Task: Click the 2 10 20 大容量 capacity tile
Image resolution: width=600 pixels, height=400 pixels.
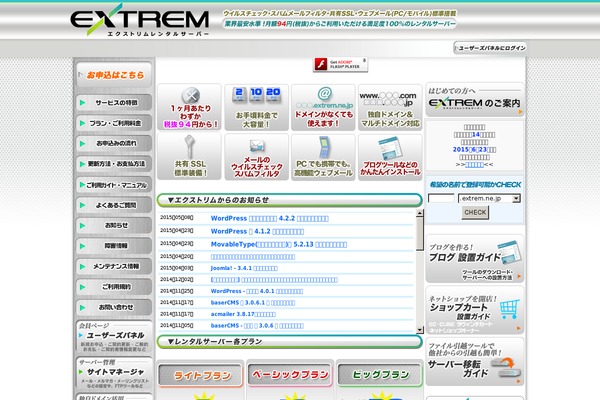Action: point(256,108)
